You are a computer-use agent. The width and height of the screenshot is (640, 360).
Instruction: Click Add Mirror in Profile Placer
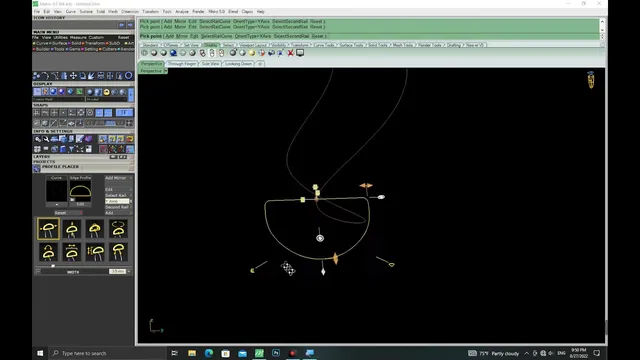(x=116, y=178)
